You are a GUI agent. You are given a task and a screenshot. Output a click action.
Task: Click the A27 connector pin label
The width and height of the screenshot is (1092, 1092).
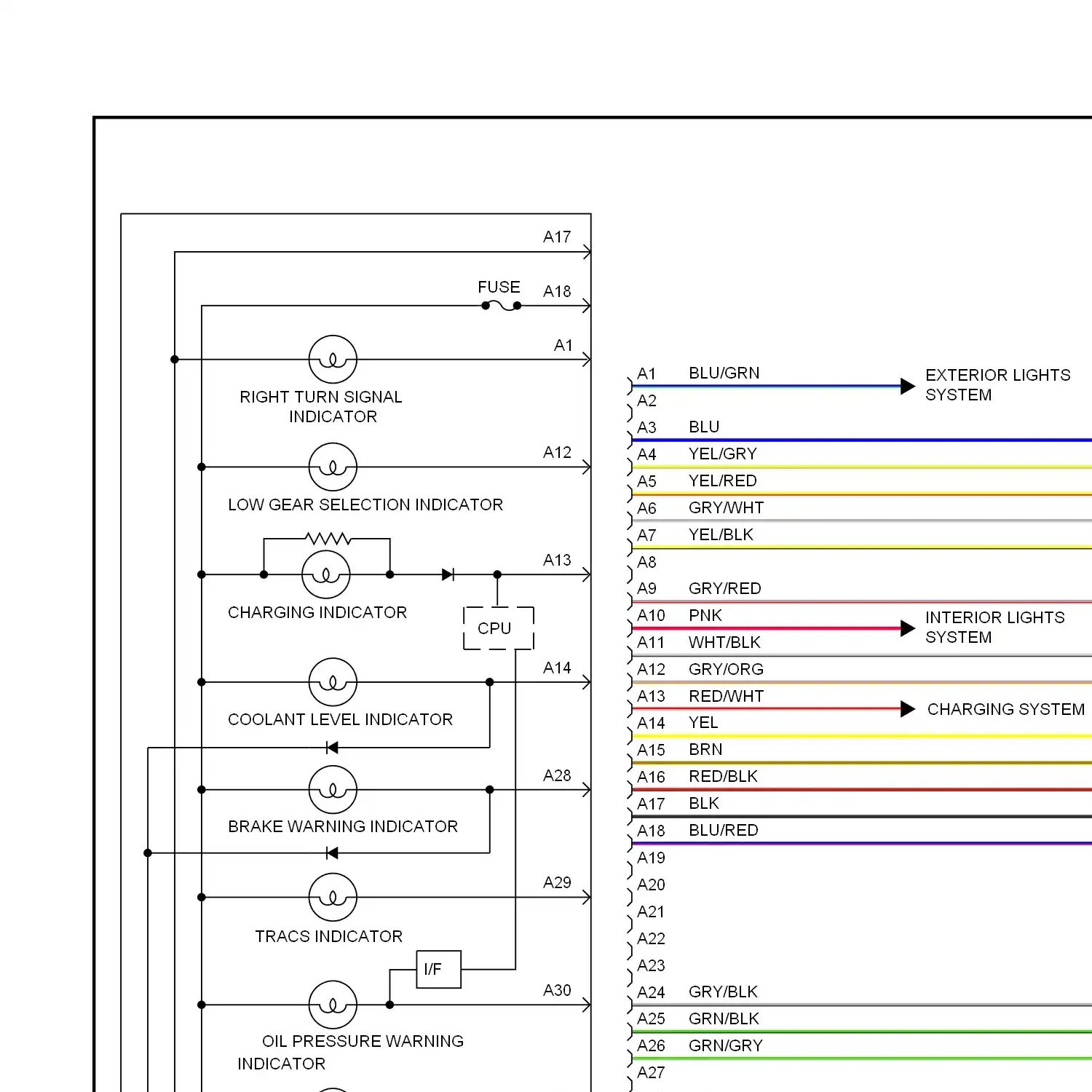651,1073
